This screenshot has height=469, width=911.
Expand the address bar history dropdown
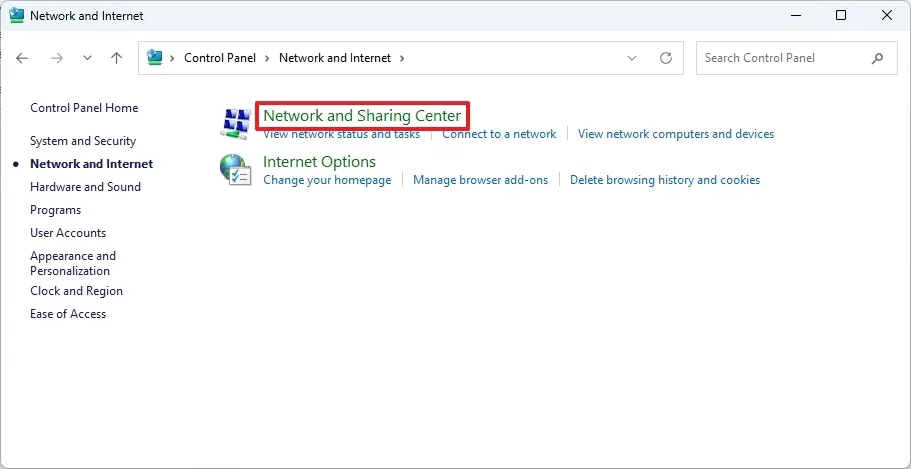(x=632, y=58)
